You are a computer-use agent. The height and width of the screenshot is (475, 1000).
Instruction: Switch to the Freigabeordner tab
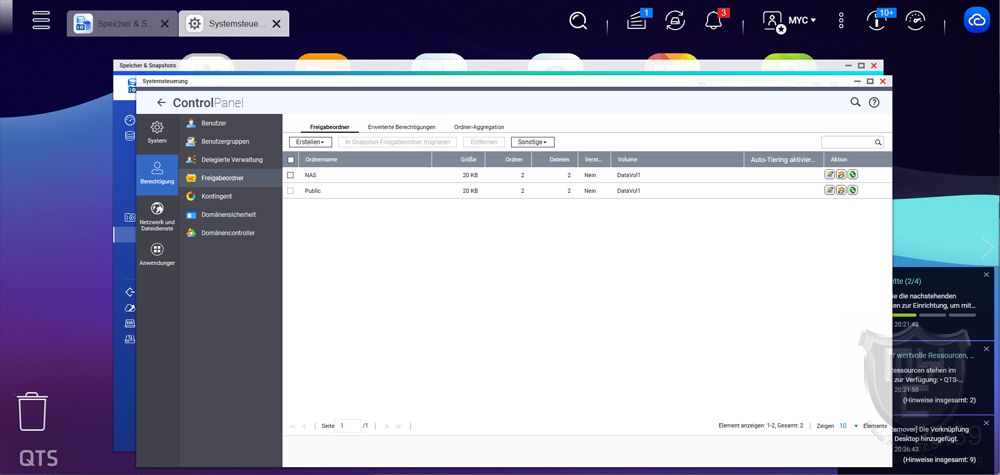point(330,127)
